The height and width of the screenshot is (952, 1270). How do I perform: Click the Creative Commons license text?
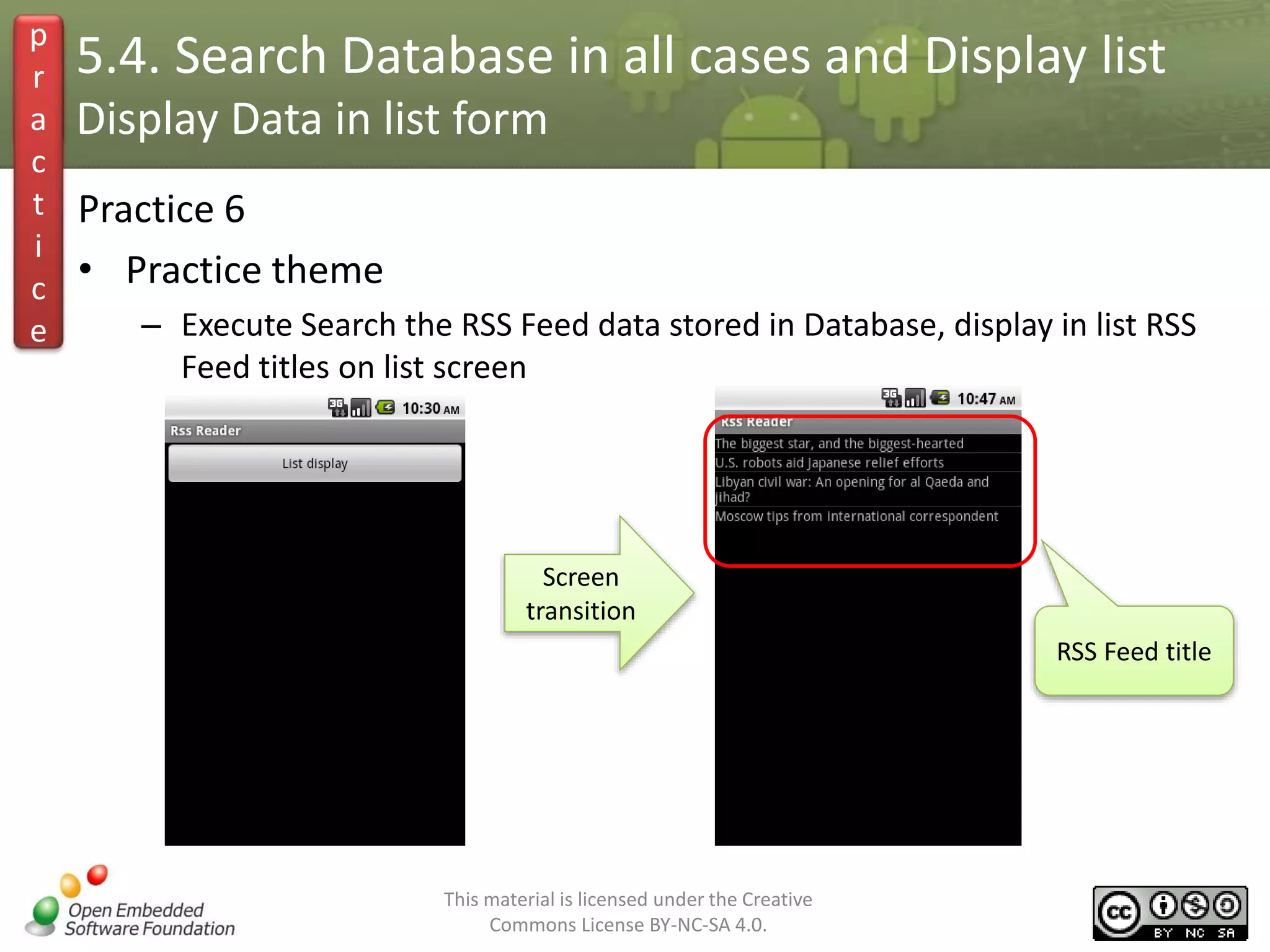click(x=628, y=912)
